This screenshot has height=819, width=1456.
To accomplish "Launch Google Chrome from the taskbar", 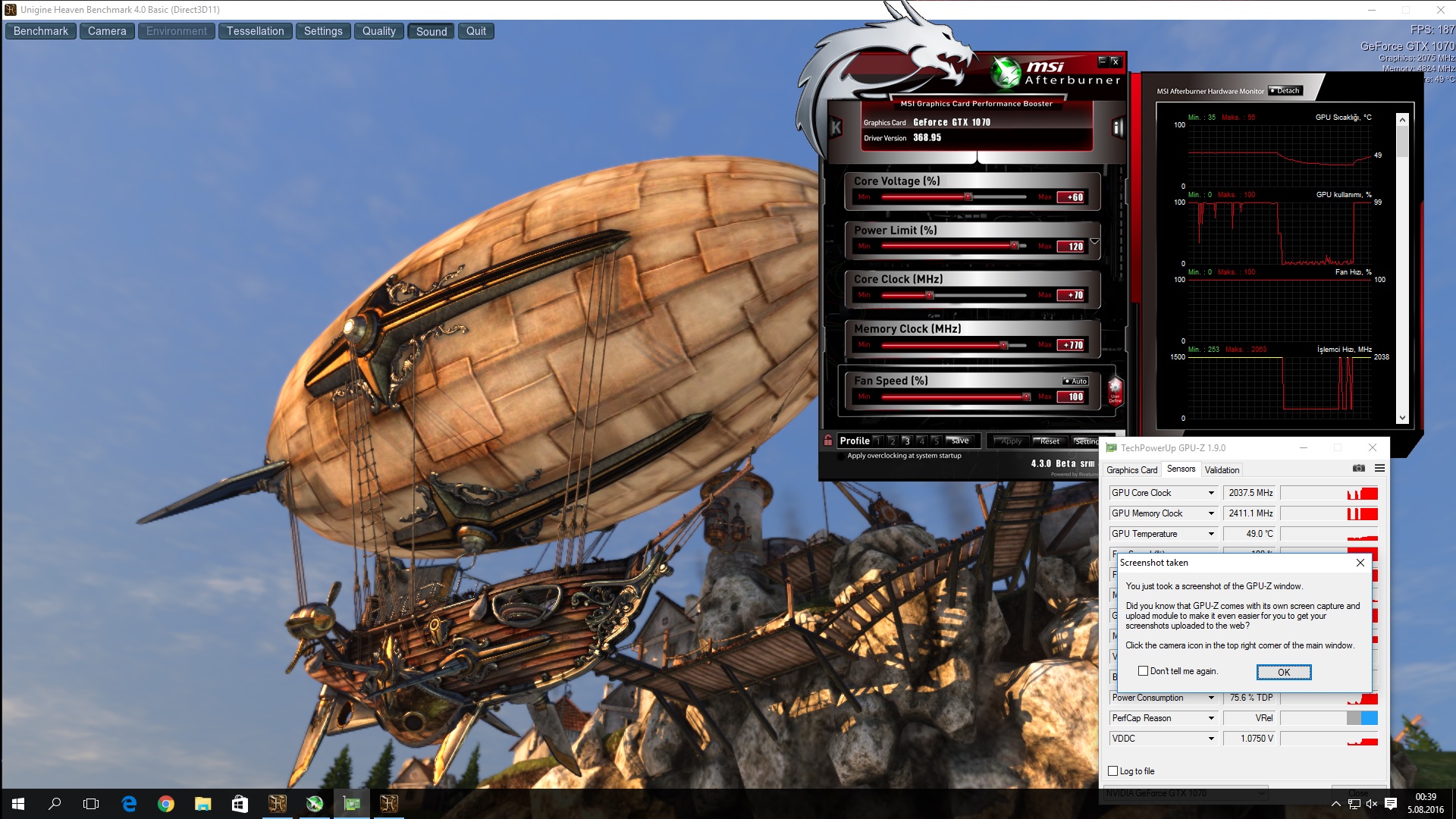I will [x=165, y=804].
